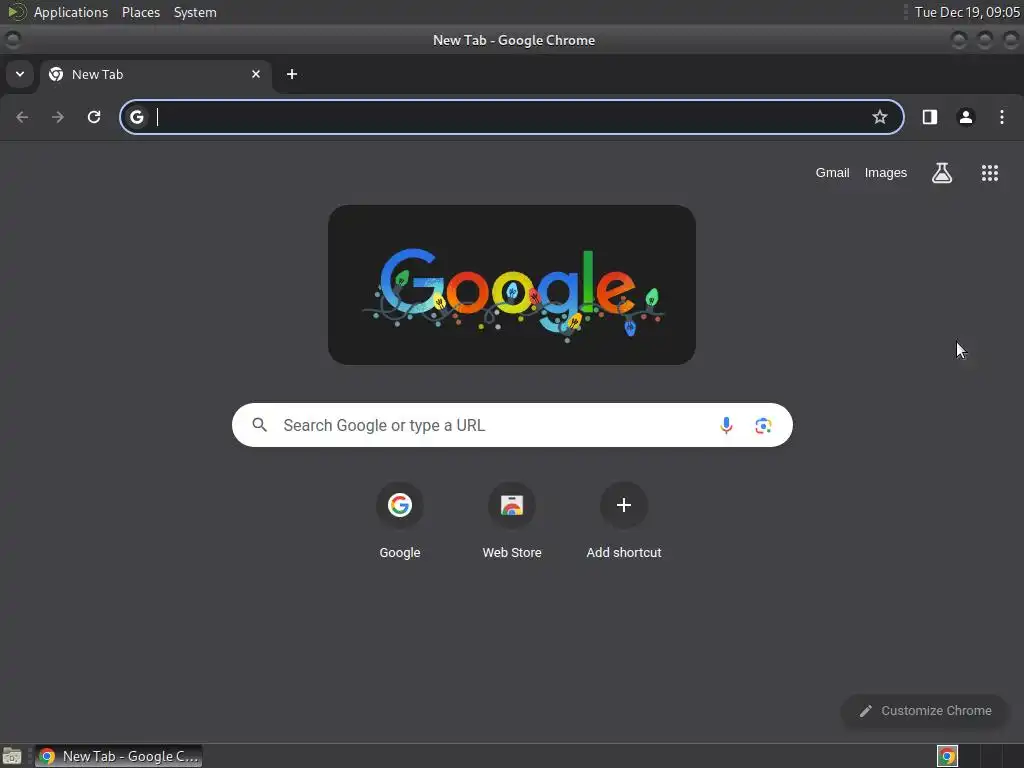Screen dimensions: 1024x768
Task: Click the Google G icon in address bar
Action: pyautogui.click(x=136, y=117)
